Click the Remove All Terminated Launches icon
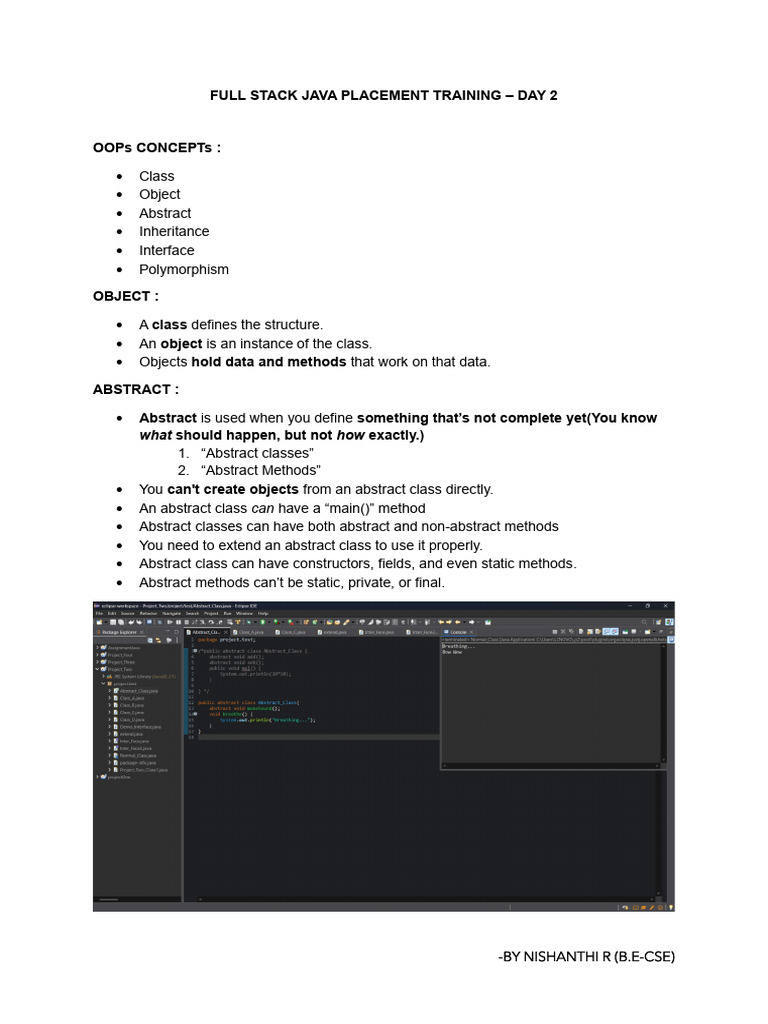This screenshot has height=1024, width=768. tap(571, 632)
